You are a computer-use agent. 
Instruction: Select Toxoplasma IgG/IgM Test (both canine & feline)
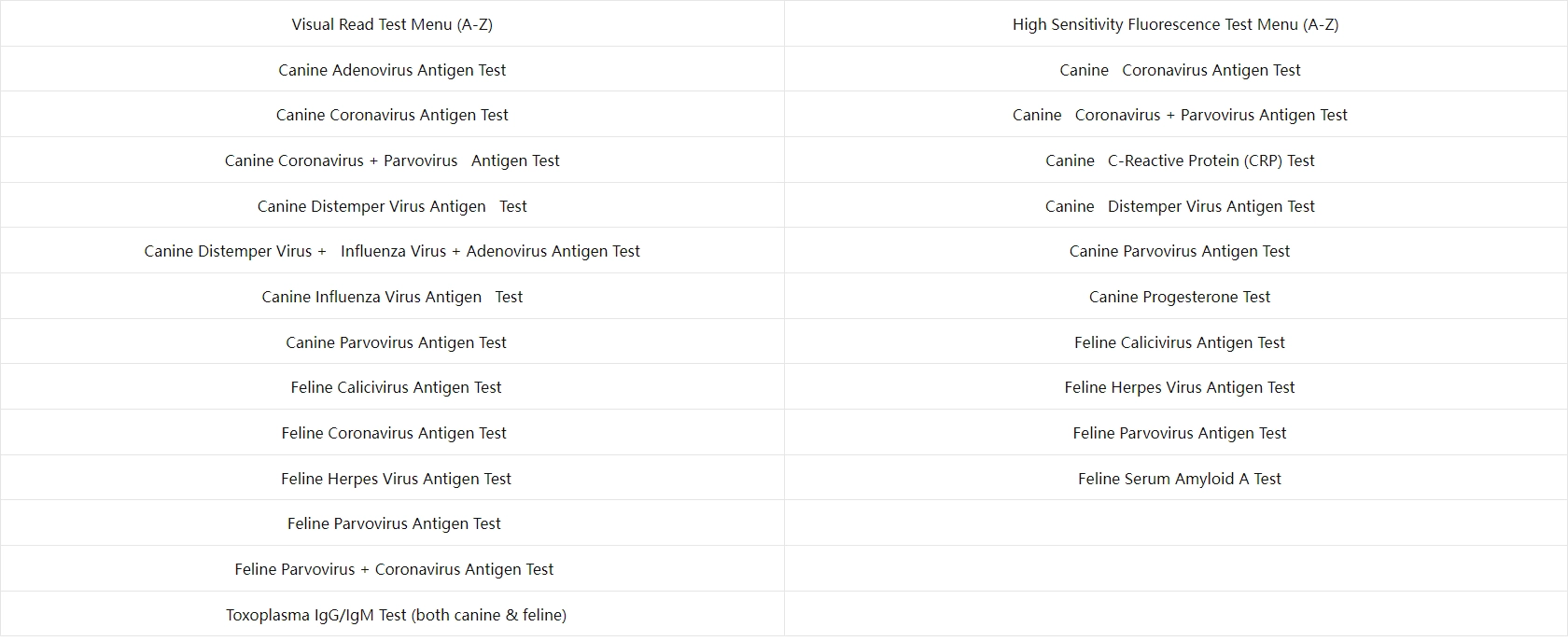coord(396,615)
